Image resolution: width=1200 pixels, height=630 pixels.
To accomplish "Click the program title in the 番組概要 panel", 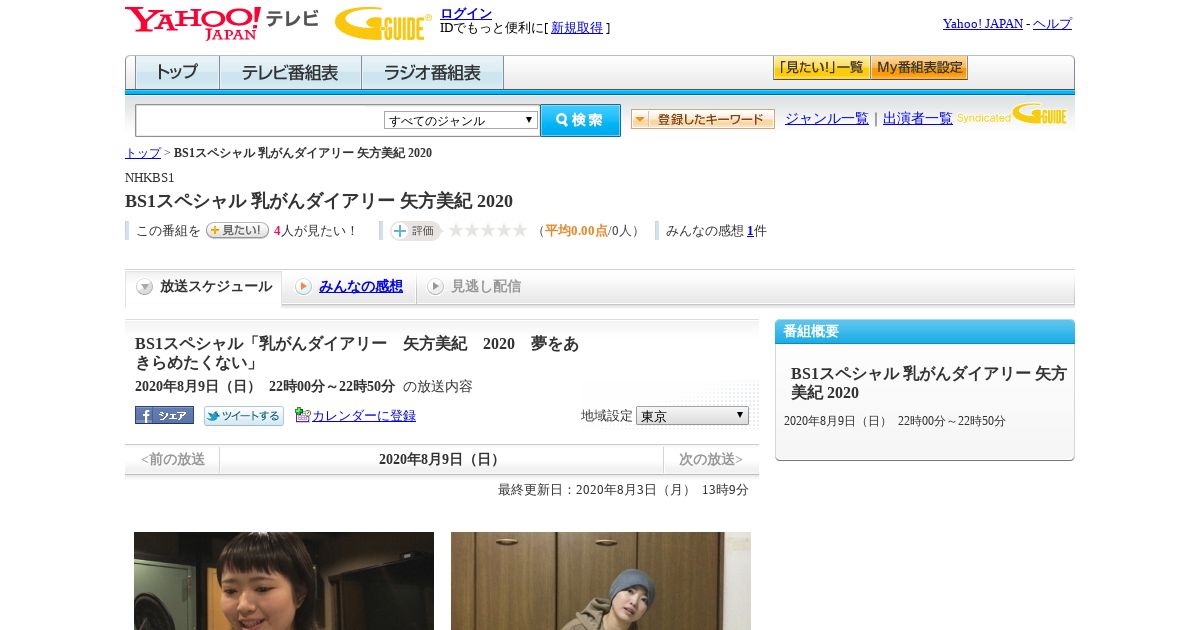I will pos(929,383).
